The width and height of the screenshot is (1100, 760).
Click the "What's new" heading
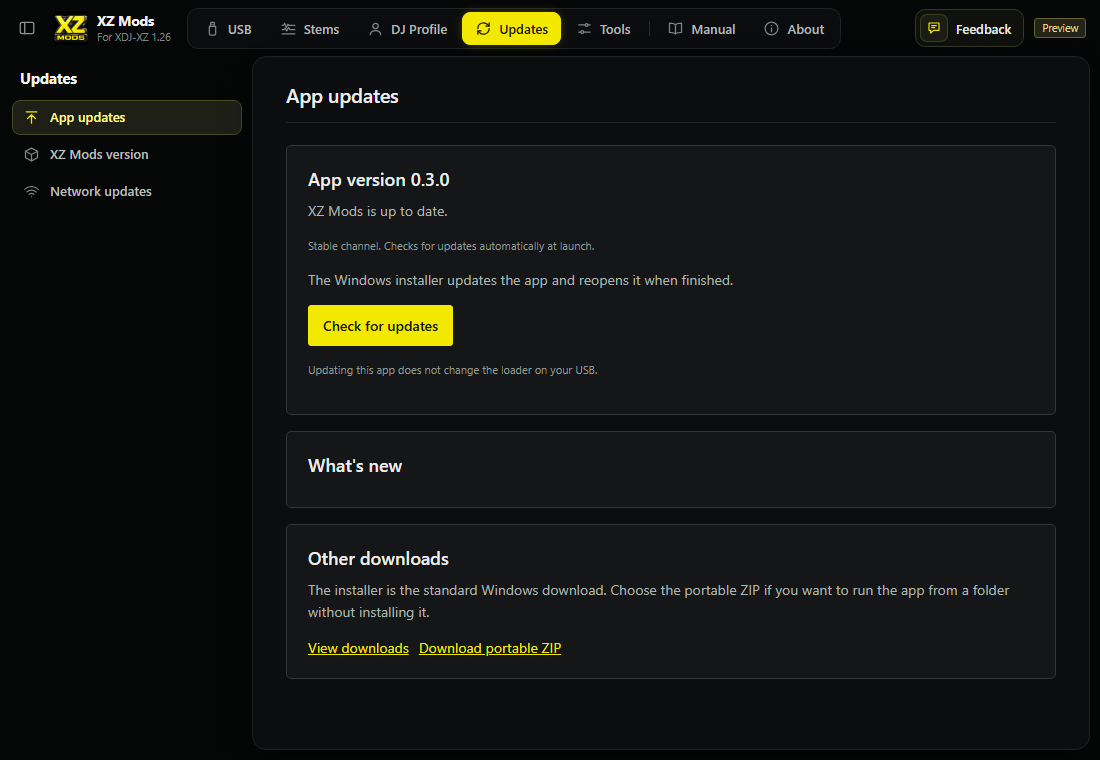355,466
